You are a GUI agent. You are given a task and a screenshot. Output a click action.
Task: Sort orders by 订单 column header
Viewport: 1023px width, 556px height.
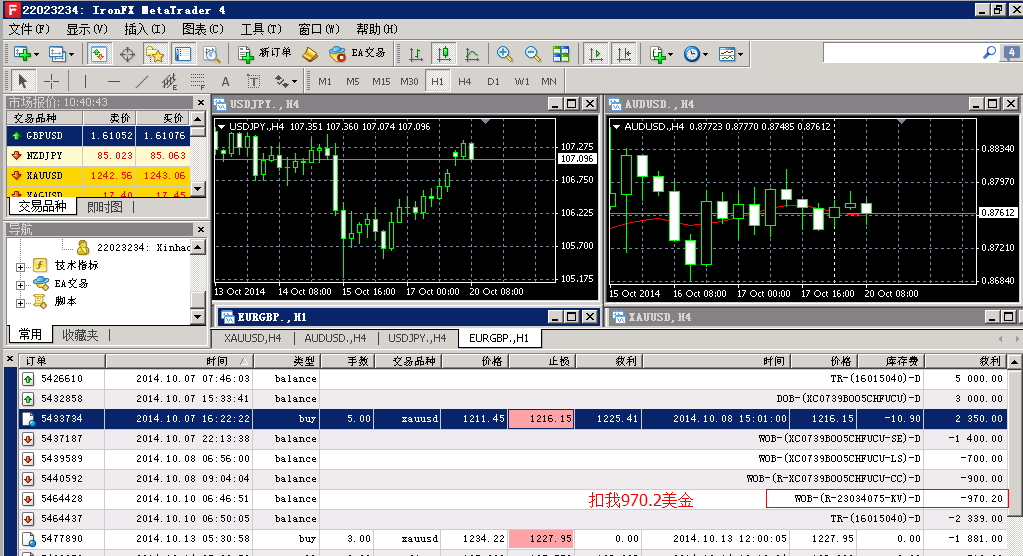coord(63,361)
